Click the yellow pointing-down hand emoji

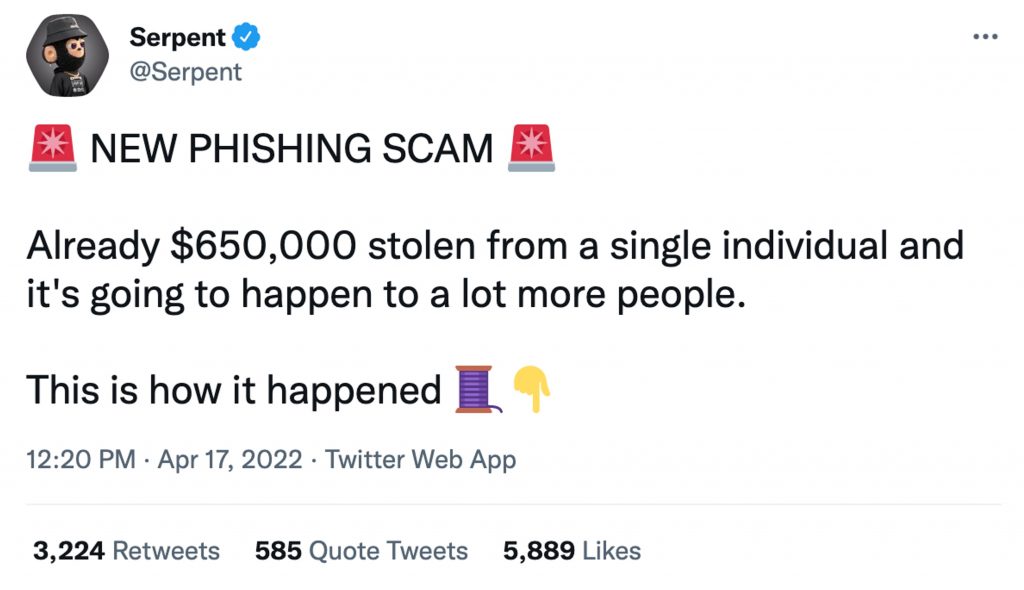(531, 390)
